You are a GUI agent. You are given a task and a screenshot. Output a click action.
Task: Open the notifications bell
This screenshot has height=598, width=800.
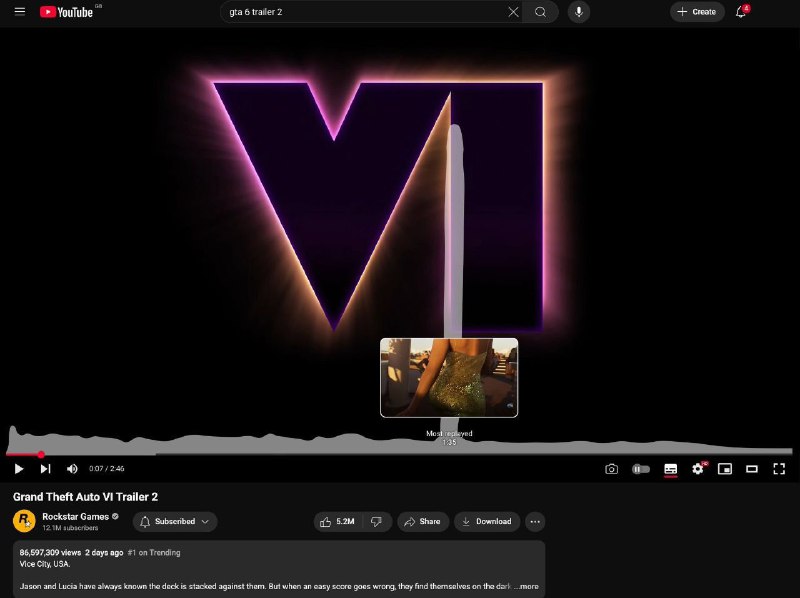pyautogui.click(x=741, y=11)
